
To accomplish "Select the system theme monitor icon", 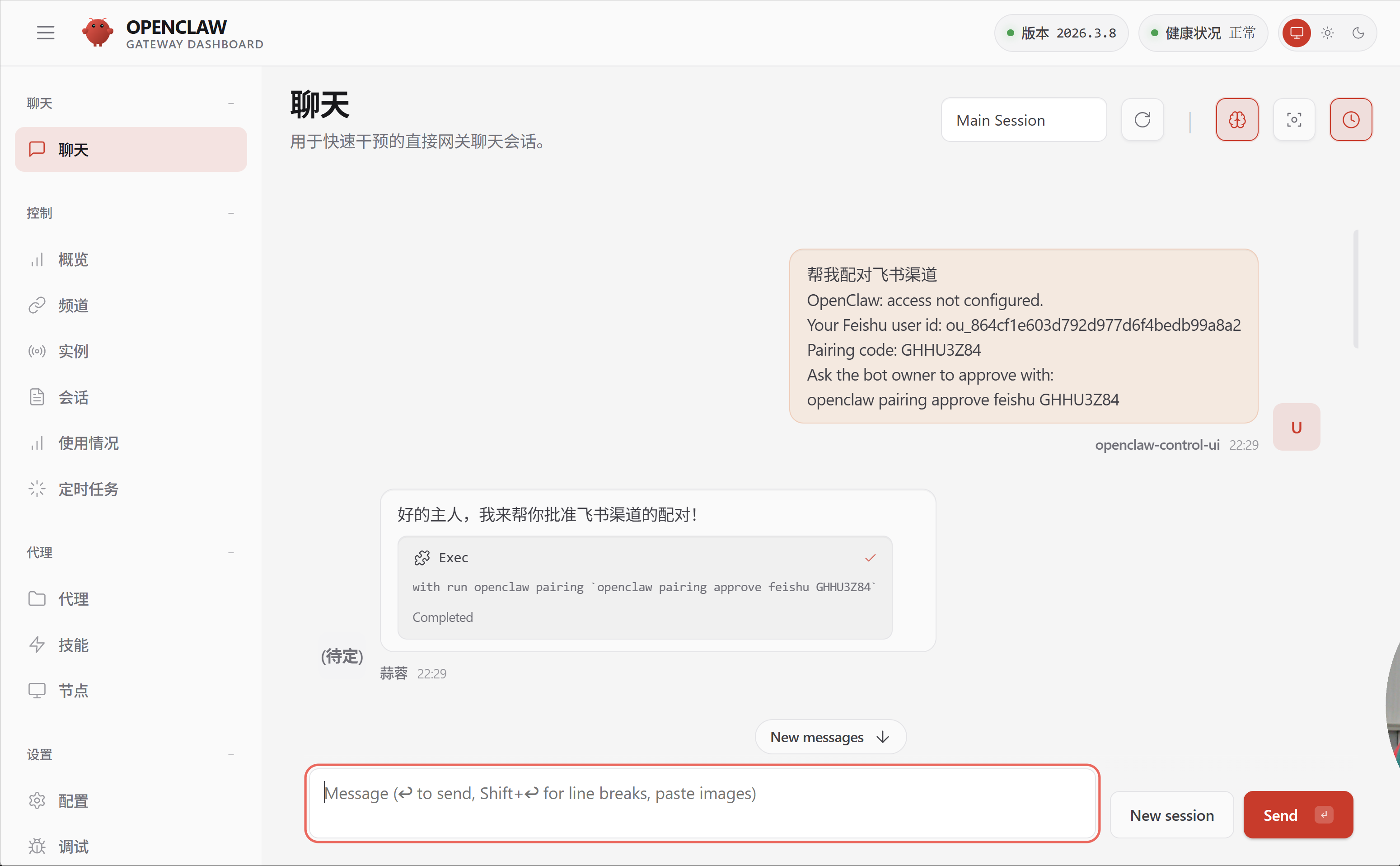I will [x=1297, y=33].
